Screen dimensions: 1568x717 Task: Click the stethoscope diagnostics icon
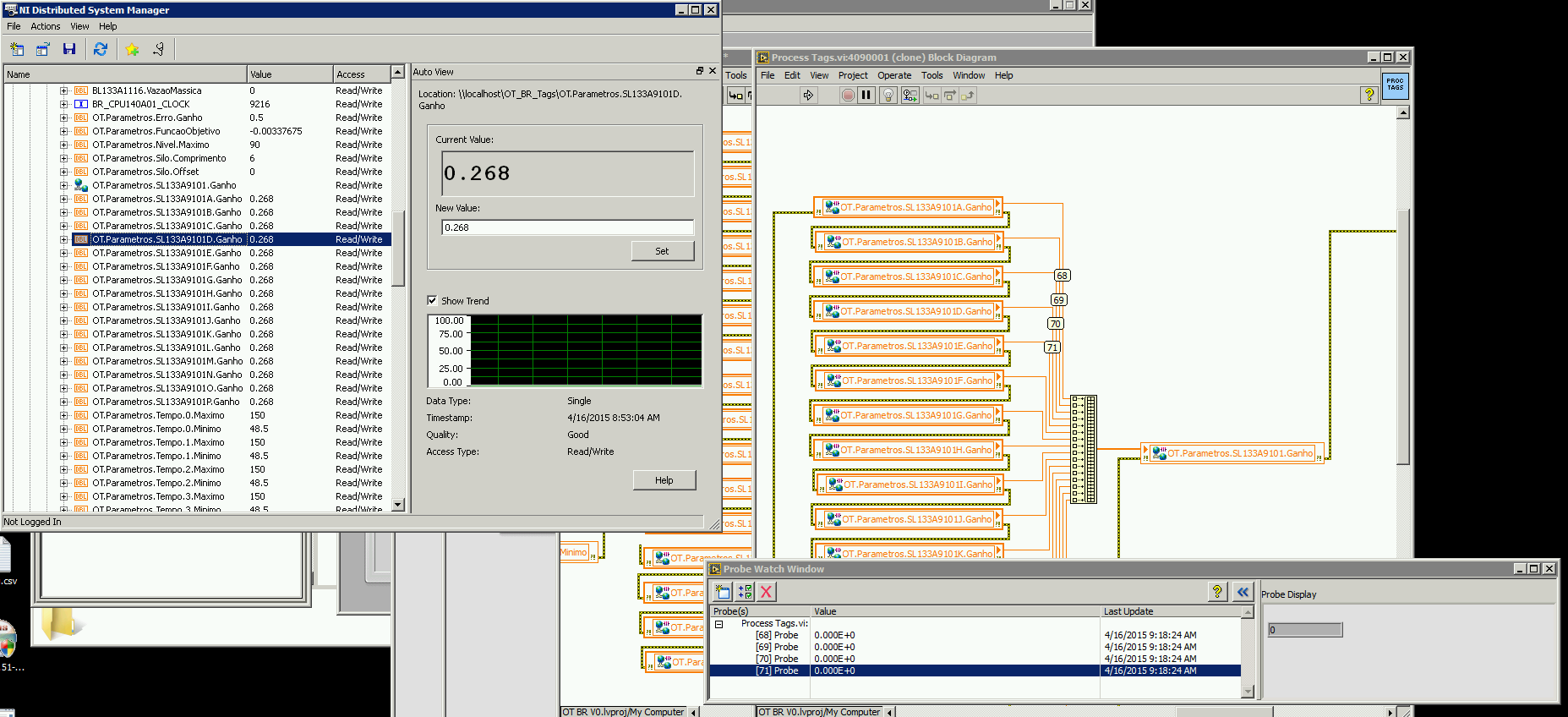[x=158, y=49]
